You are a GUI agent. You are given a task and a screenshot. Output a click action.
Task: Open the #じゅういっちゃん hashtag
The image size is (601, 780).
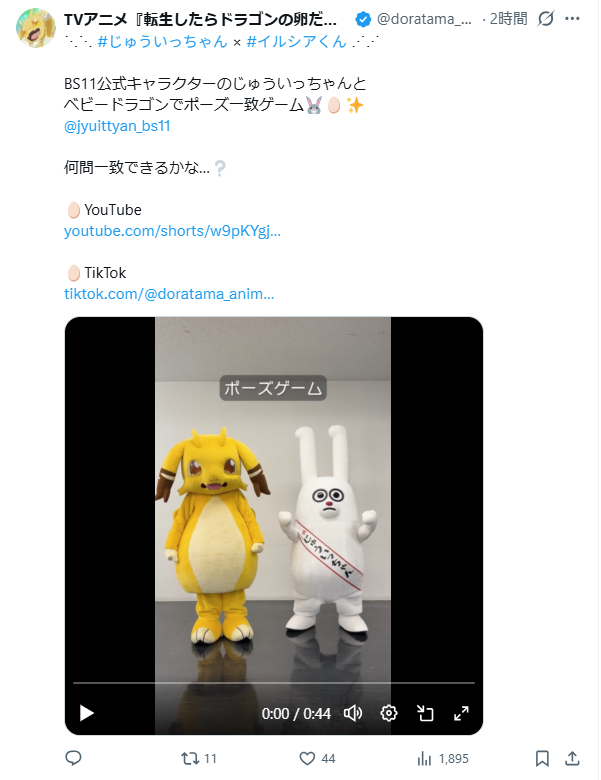162,41
